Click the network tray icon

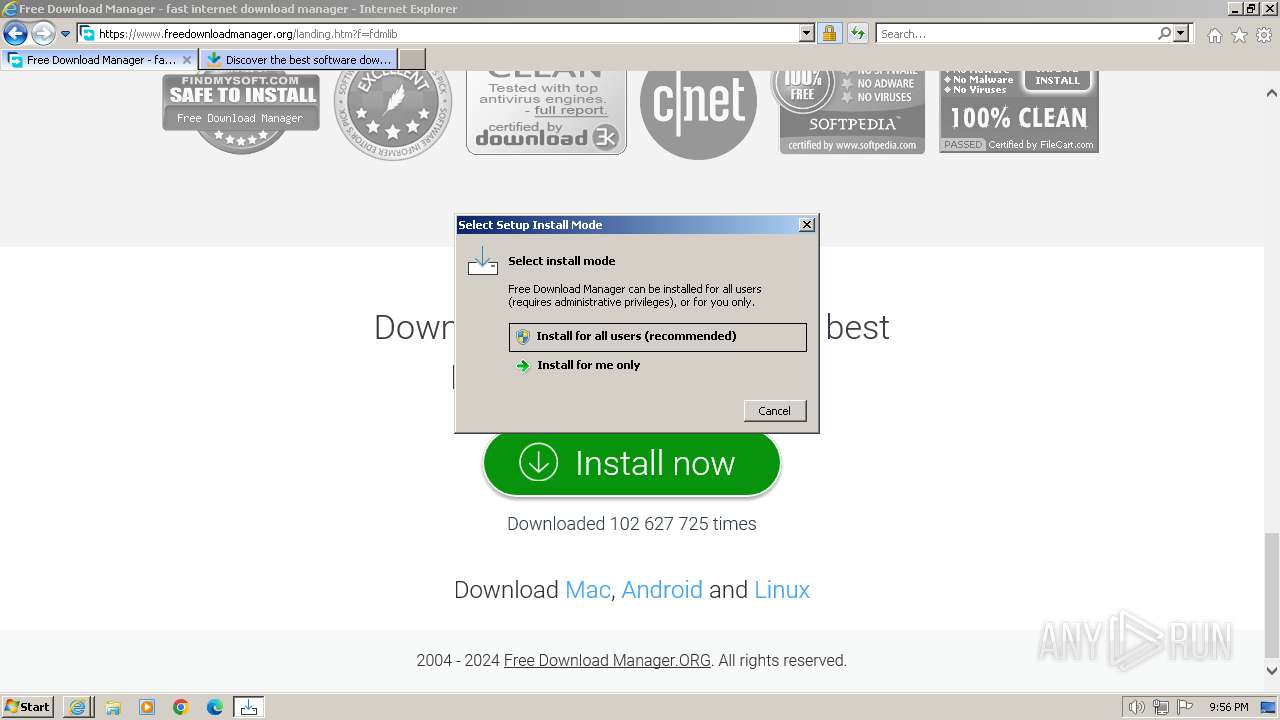click(x=1161, y=707)
